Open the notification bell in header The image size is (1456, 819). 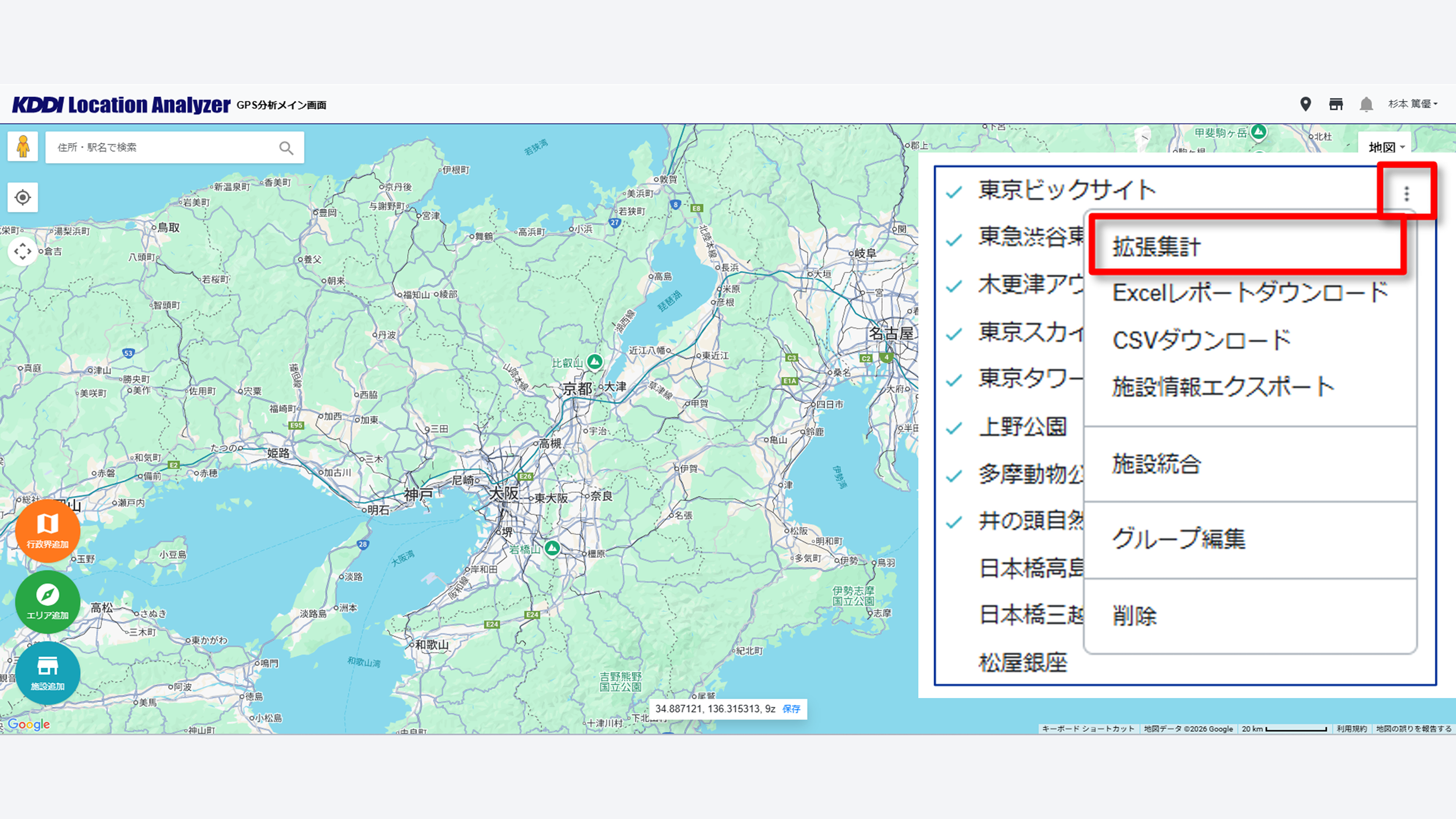coord(1366,104)
